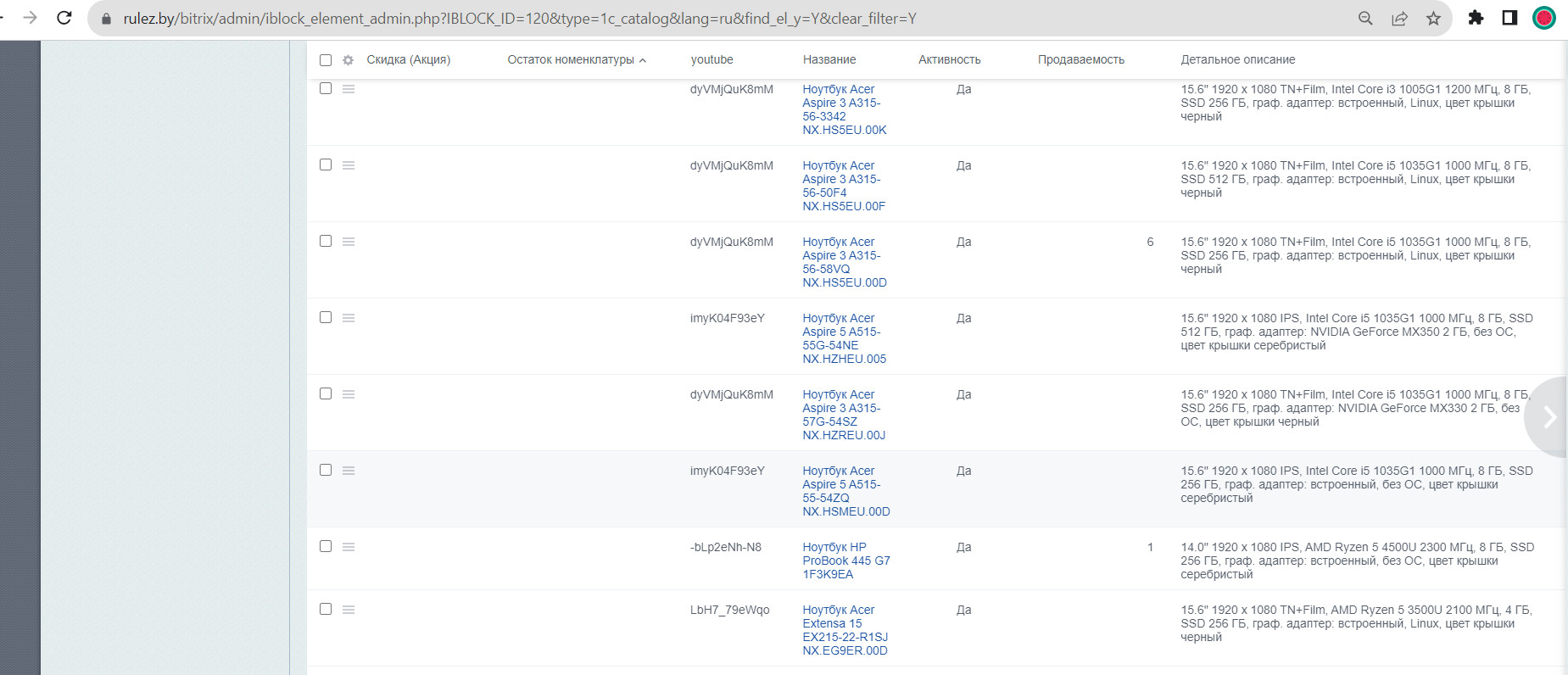Open row actions for Acer Extensa 15 laptop
The height and width of the screenshot is (675, 1568).
[x=349, y=610]
